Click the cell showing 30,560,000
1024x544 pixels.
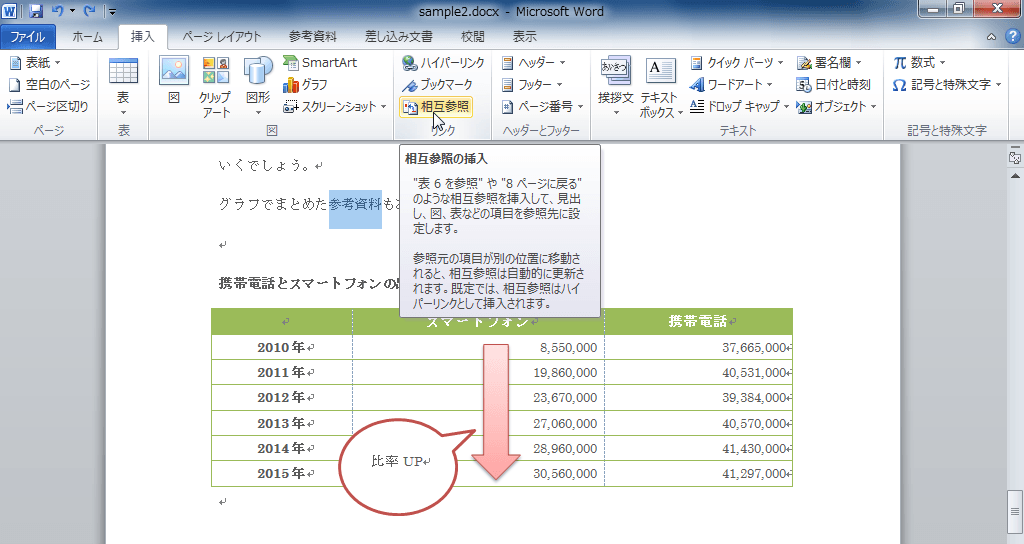pos(479,473)
